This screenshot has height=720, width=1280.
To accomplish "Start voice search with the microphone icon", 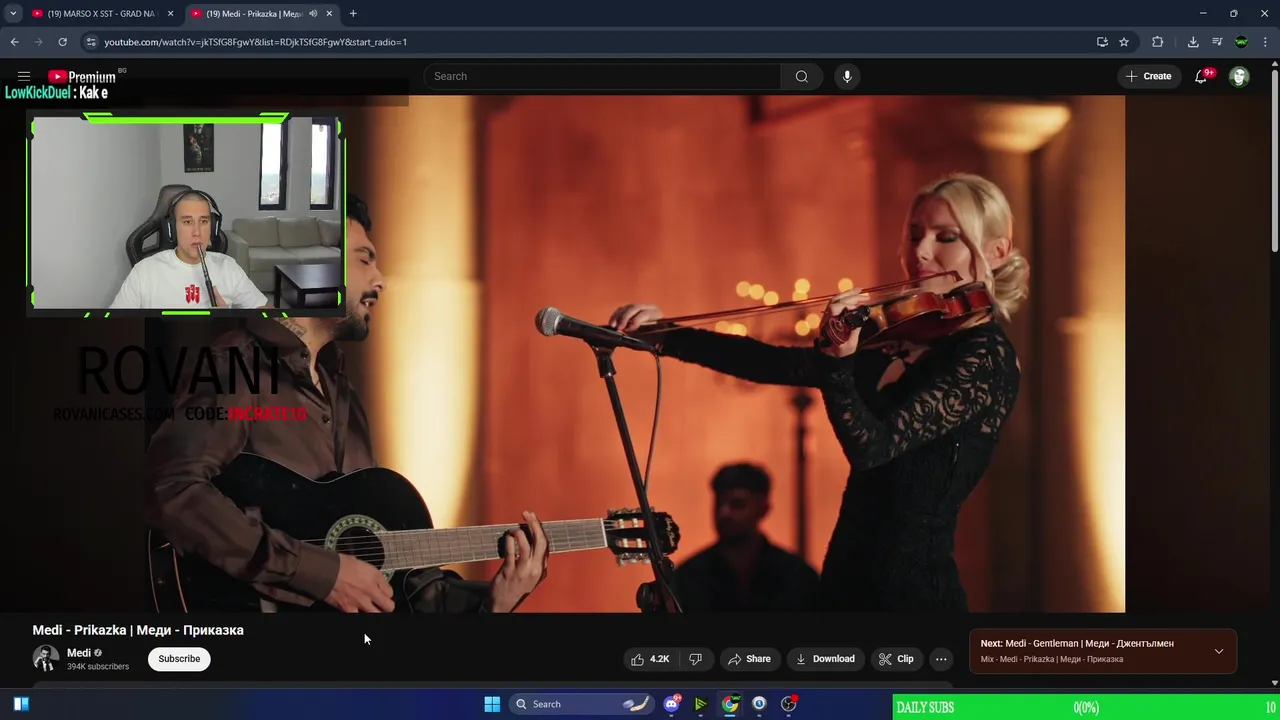I will coord(847,76).
